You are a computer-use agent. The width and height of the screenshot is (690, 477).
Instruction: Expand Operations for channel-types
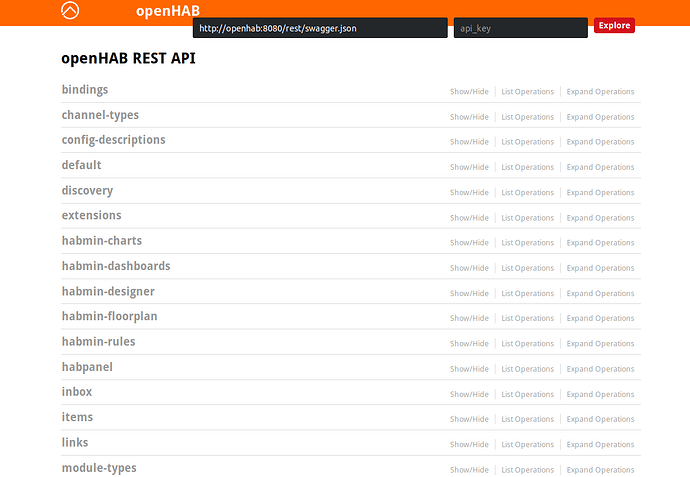600,117
